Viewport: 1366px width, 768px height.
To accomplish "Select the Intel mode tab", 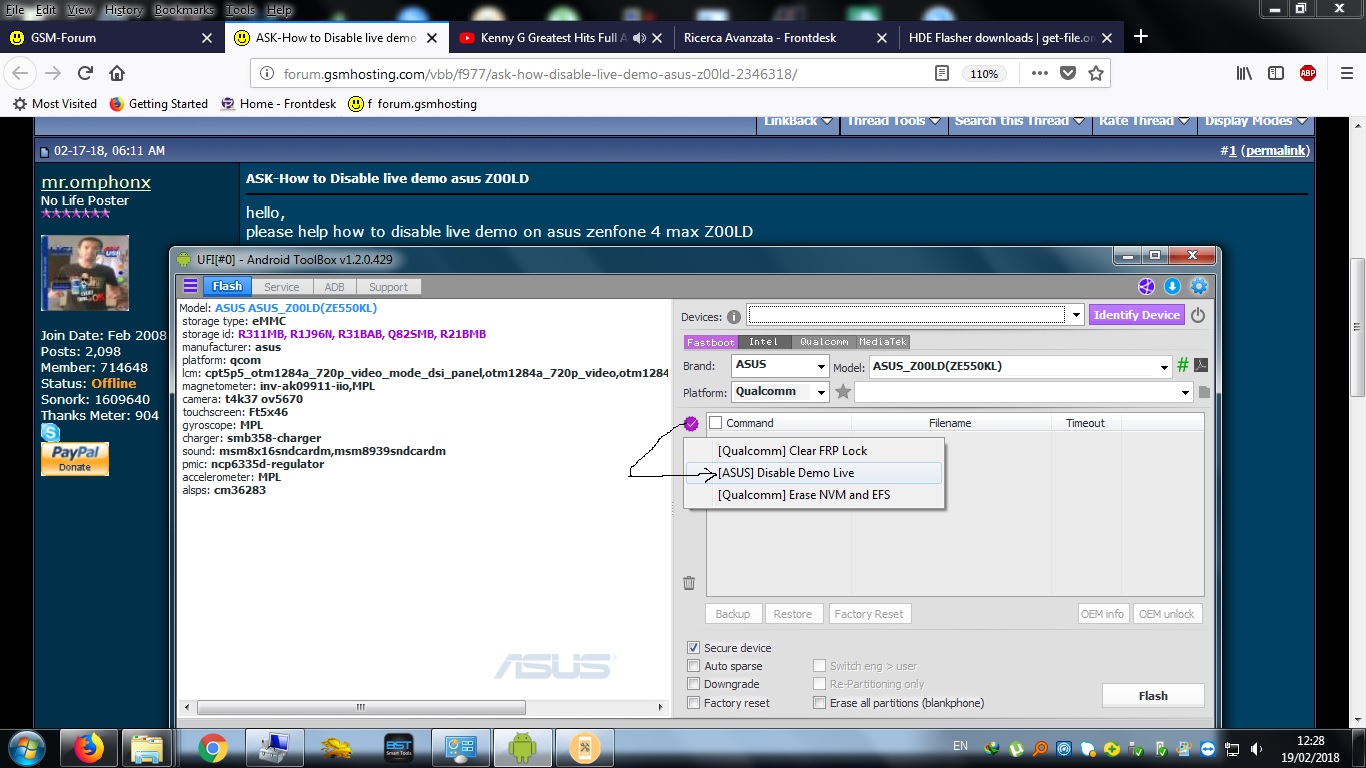I will tap(763, 342).
